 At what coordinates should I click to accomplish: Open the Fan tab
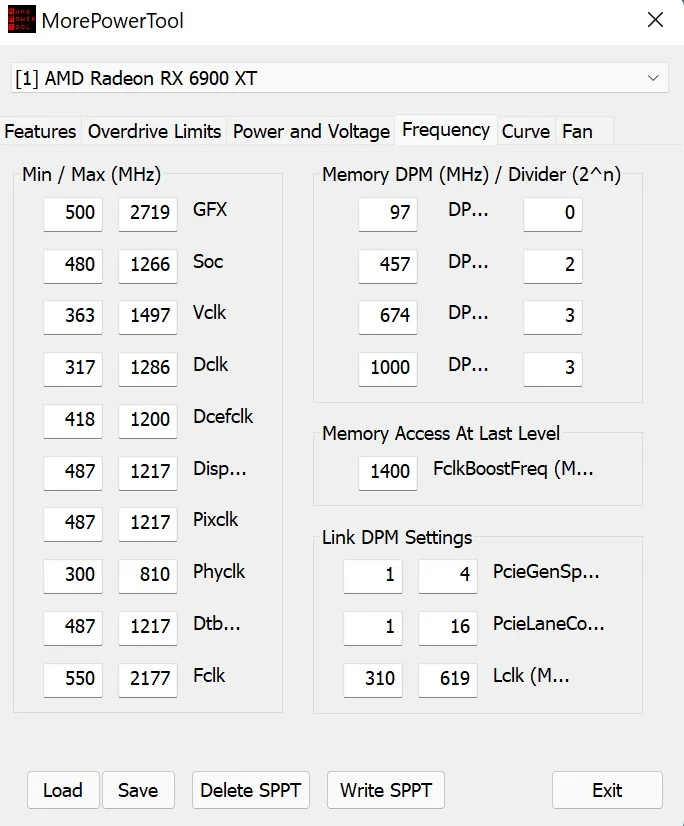click(578, 131)
